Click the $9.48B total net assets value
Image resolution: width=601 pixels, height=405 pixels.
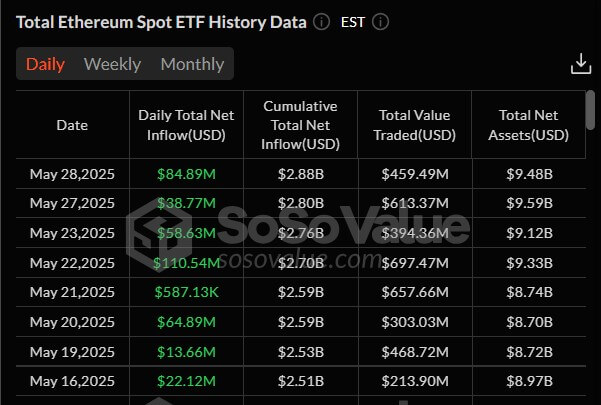tap(528, 174)
